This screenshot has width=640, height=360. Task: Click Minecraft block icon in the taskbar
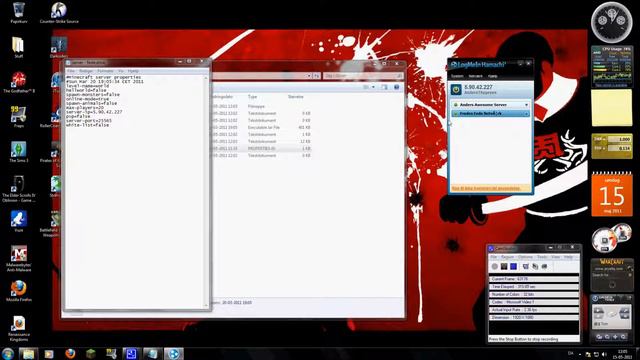91,353
